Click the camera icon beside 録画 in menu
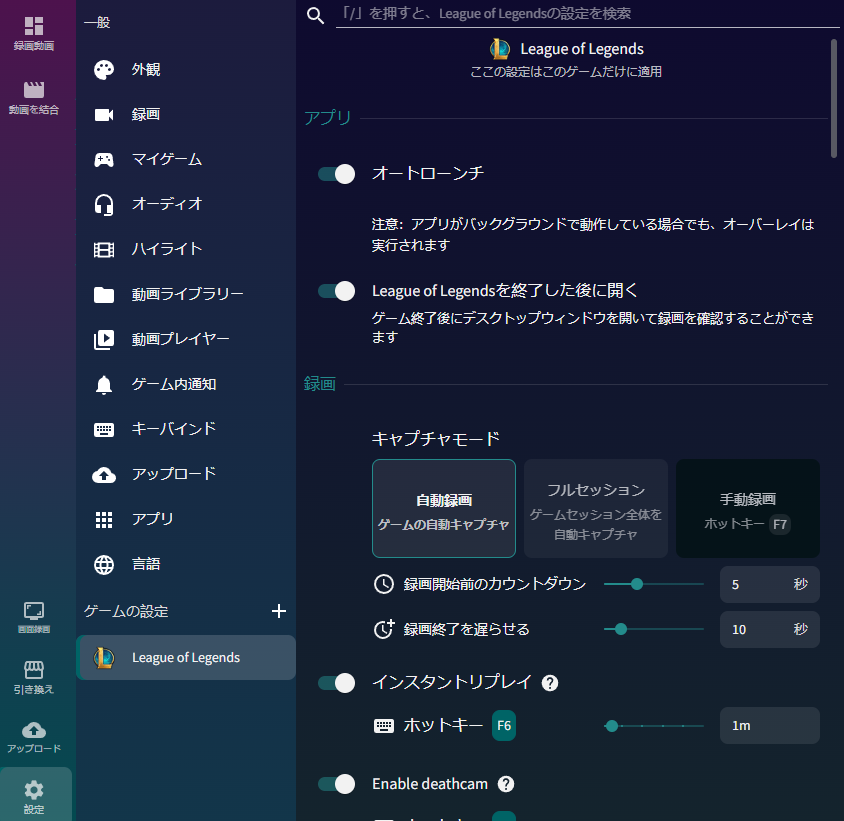This screenshot has height=821, width=844. (104, 115)
